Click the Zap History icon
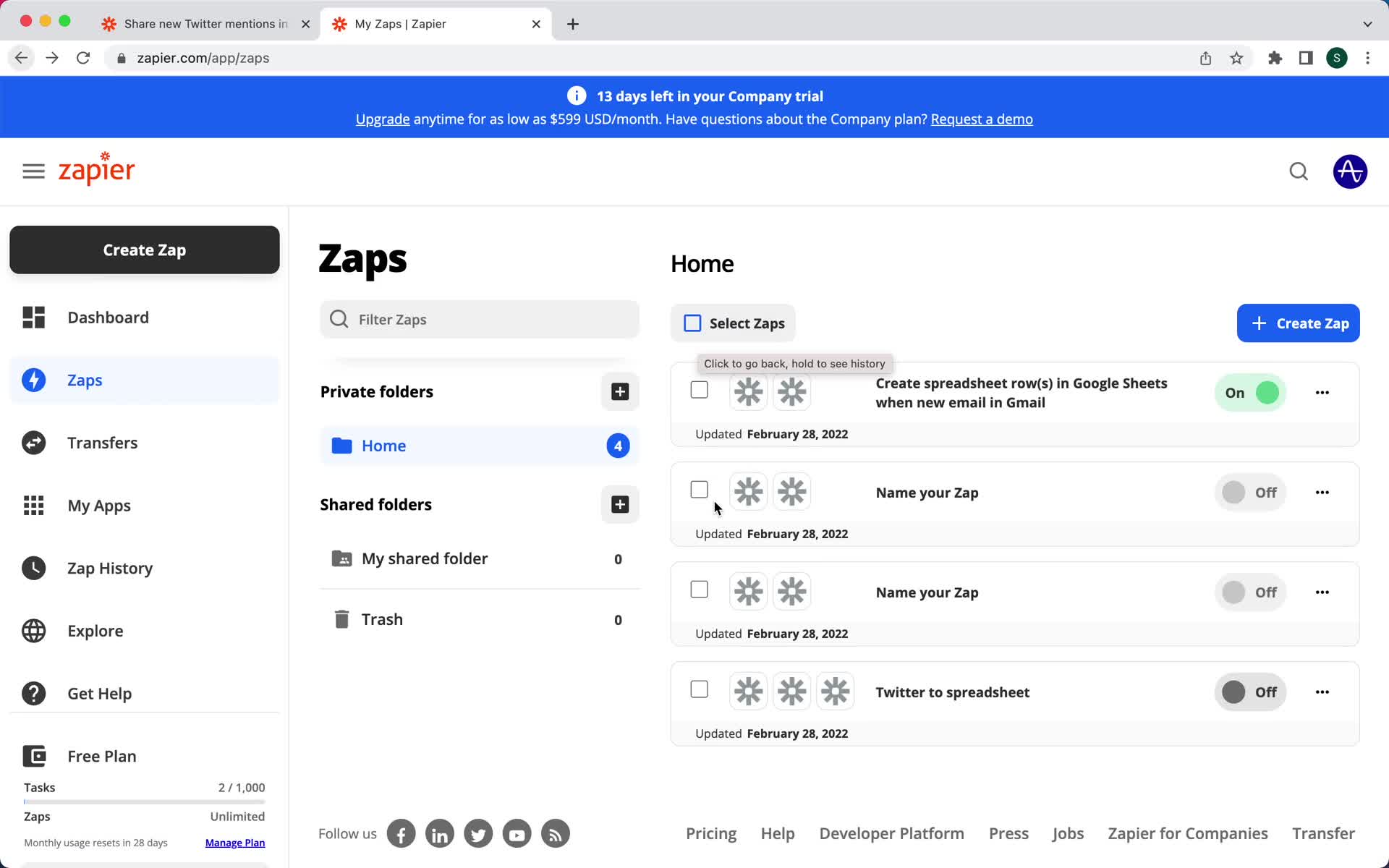 pyautogui.click(x=35, y=568)
